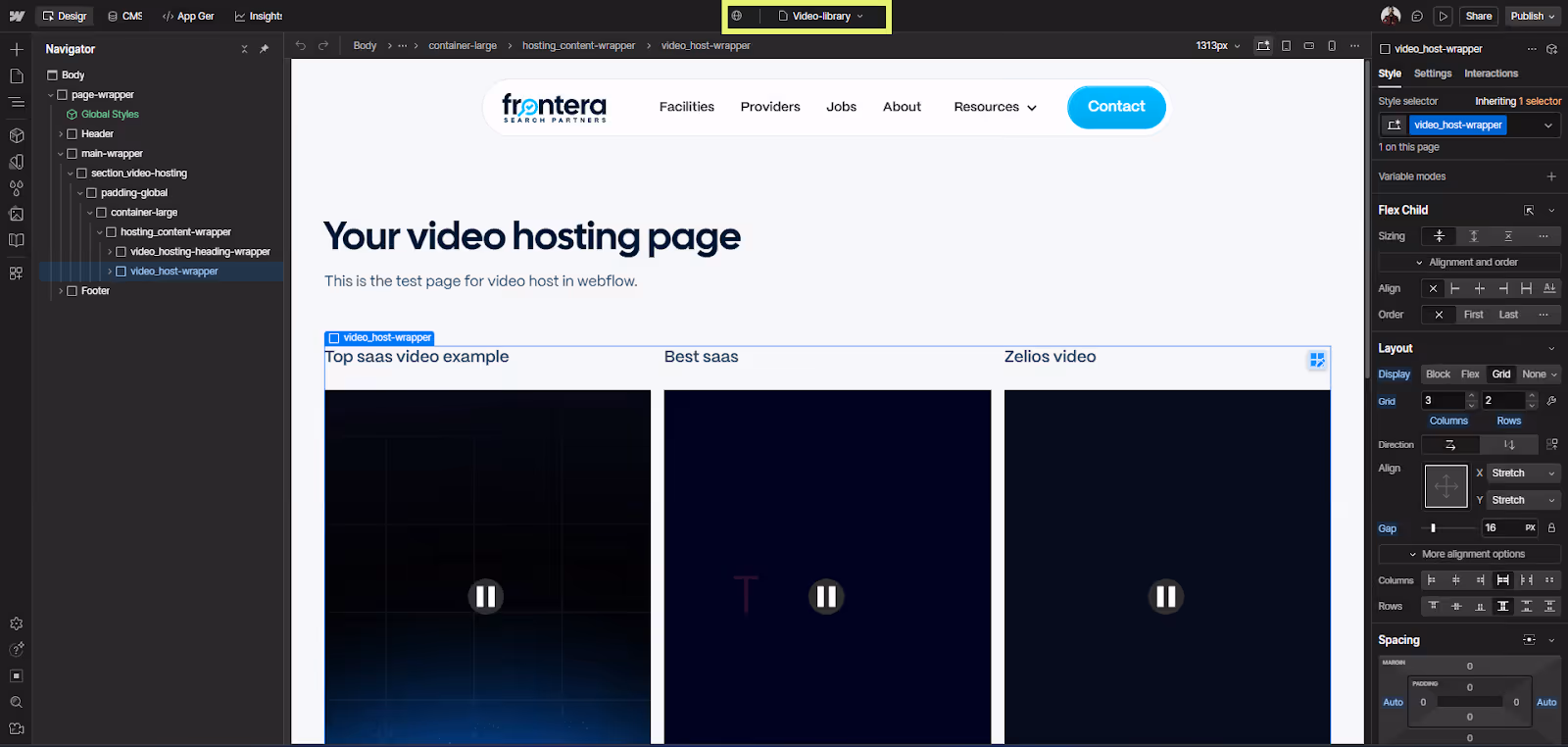The height and width of the screenshot is (747, 1568).
Task: Open the Add elements panel
Action: (x=16, y=49)
